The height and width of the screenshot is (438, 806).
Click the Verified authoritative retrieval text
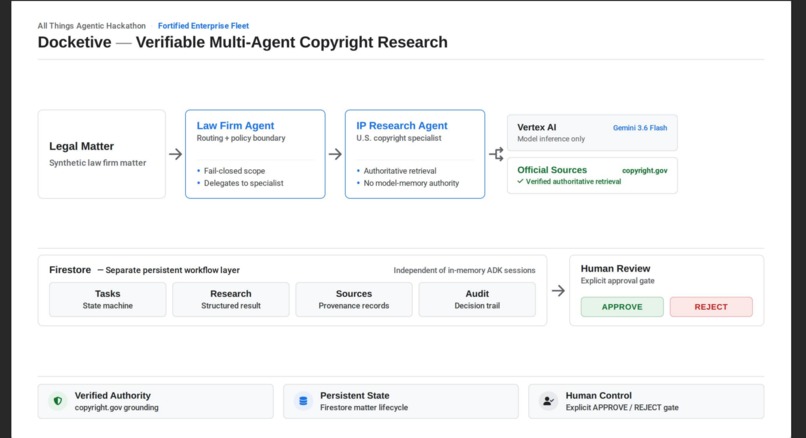click(x=573, y=181)
